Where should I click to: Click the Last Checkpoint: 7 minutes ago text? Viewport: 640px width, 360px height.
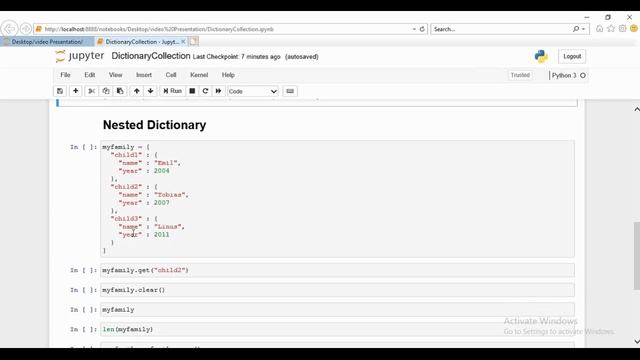236,57
